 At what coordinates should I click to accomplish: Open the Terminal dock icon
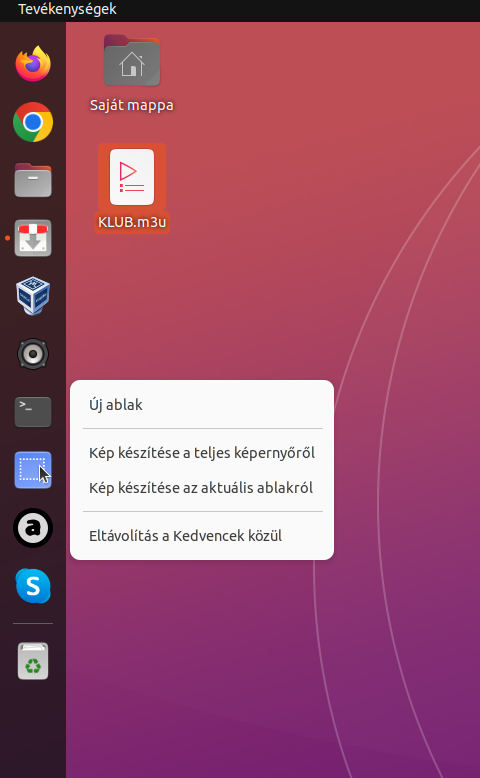tap(33, 412)
